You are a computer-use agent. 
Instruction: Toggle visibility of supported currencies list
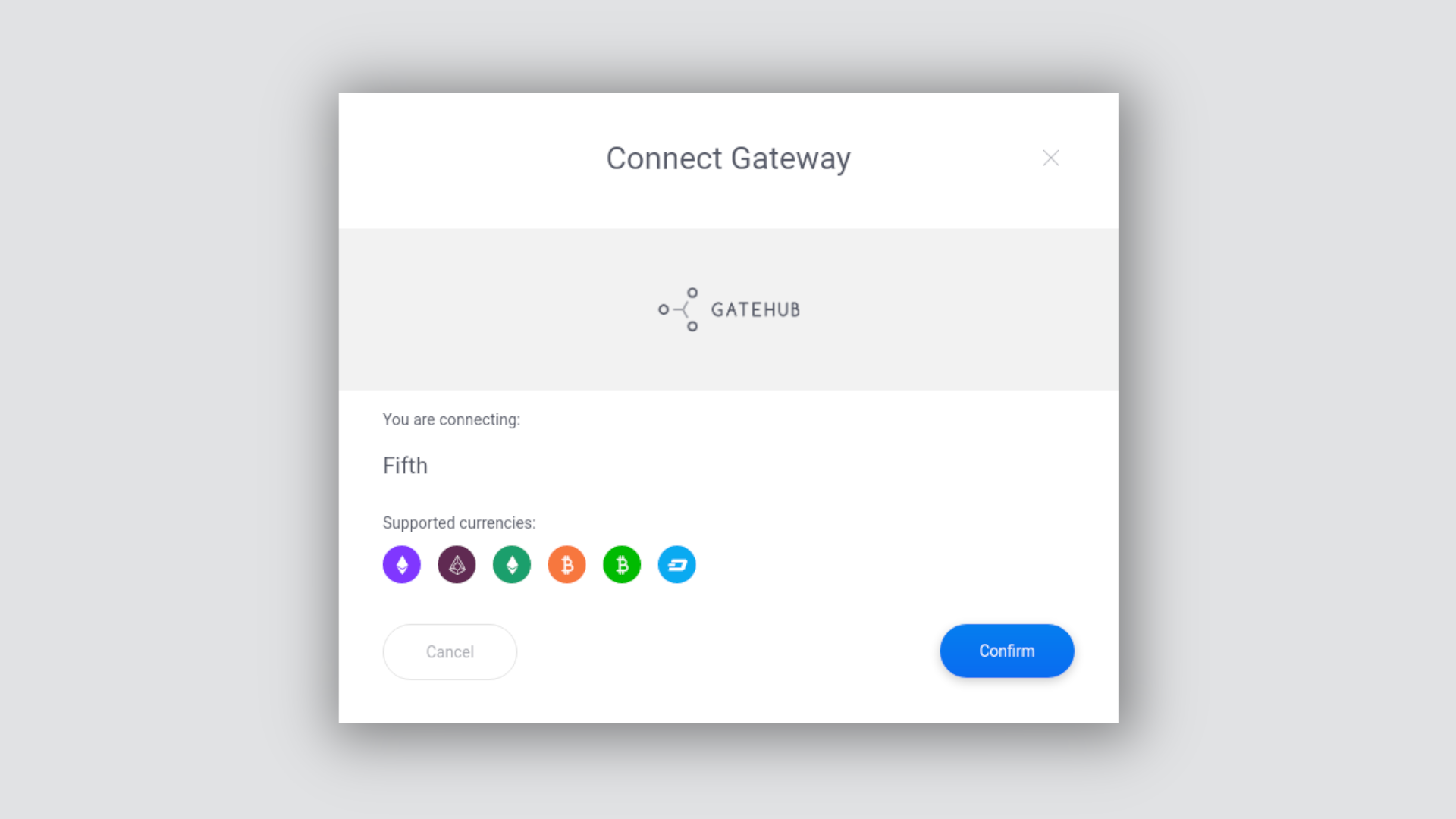459,523
